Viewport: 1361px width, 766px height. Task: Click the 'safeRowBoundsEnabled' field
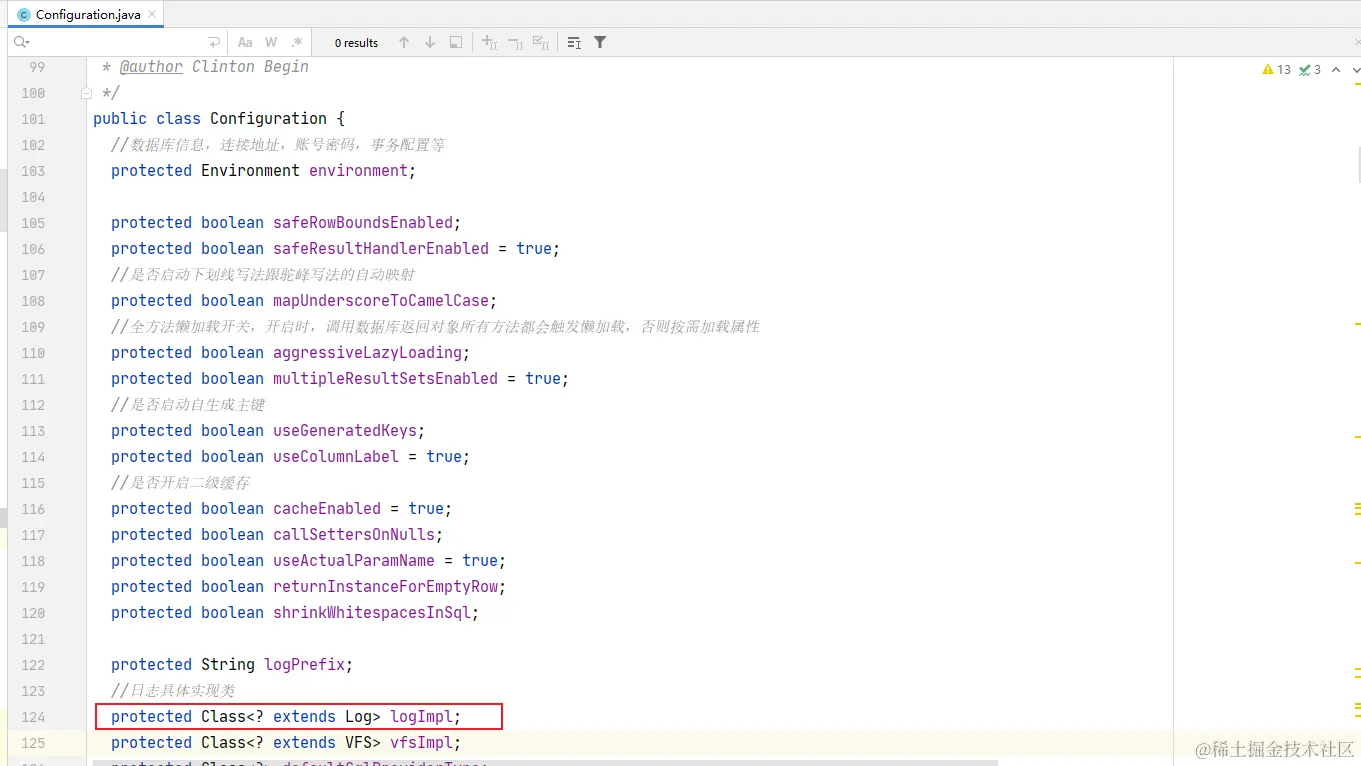click(x=363, y=222)
